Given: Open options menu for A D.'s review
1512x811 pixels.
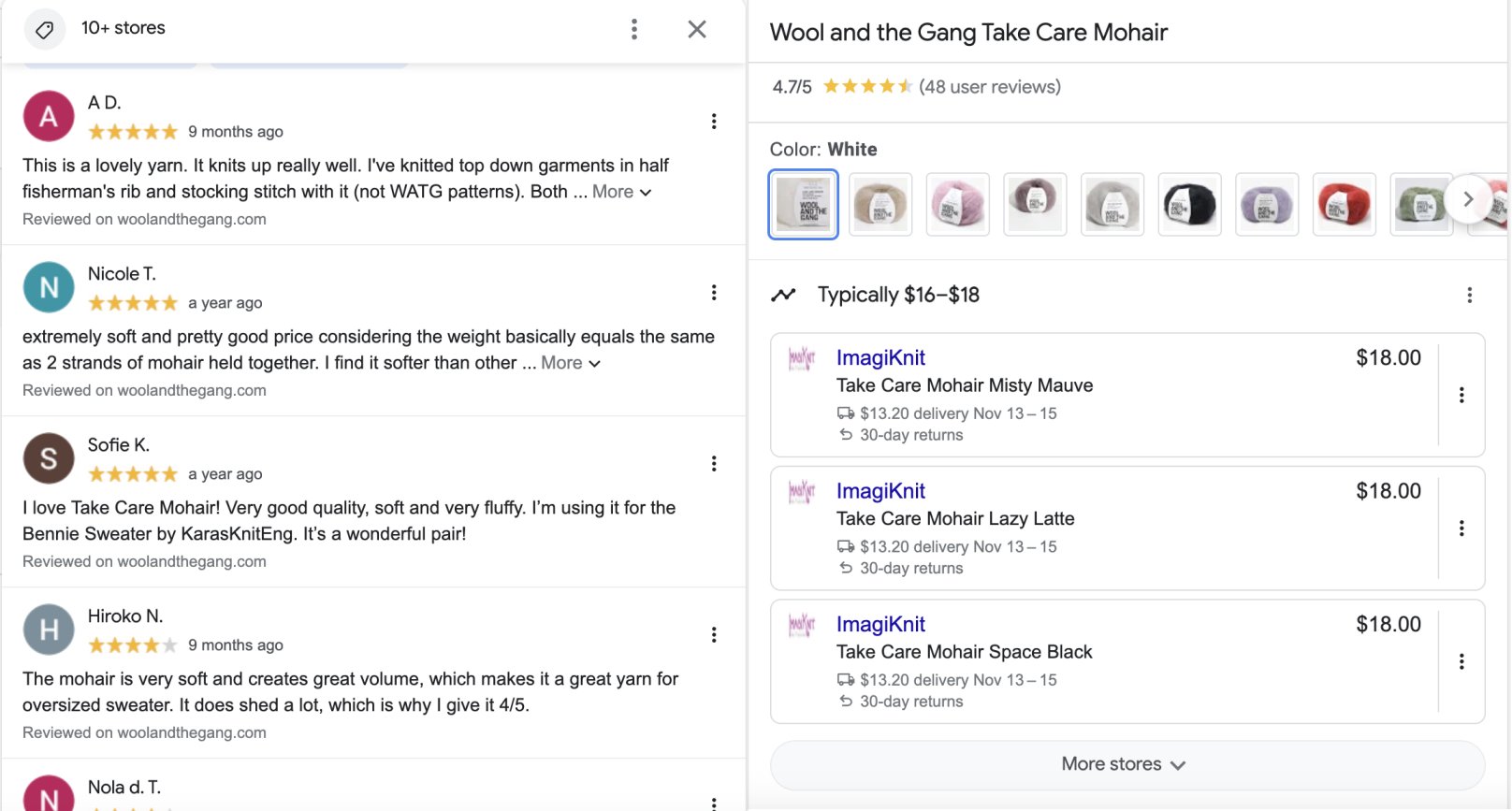Looking at the screenshot, I should 714,122.
